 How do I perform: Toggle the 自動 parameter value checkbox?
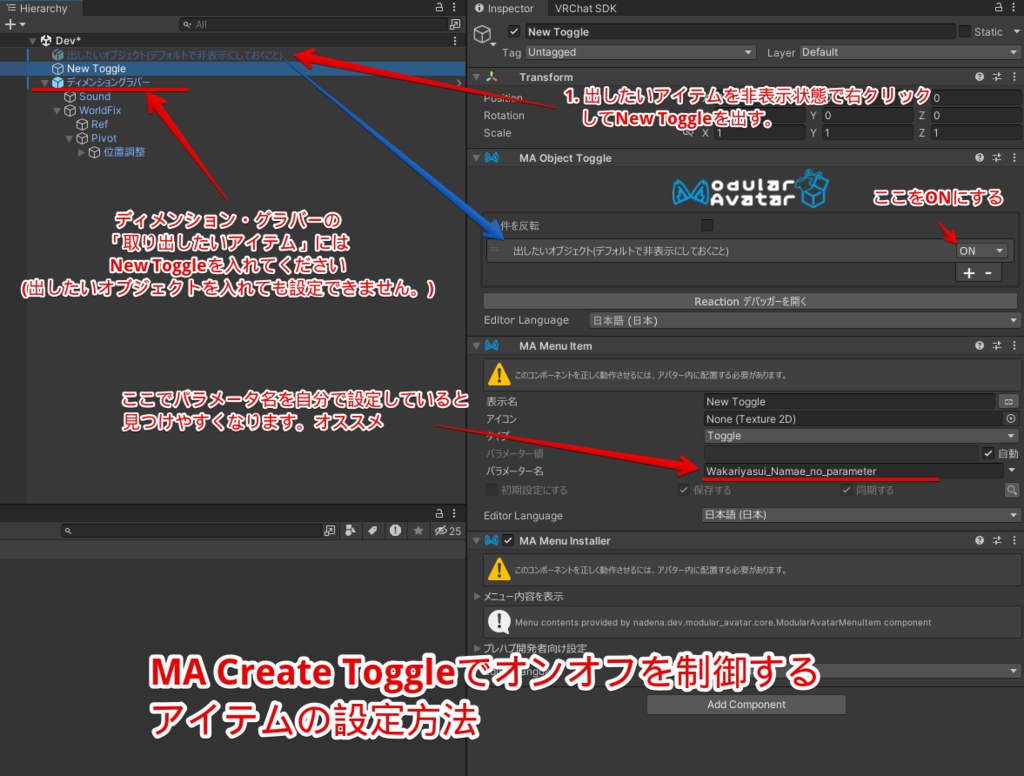coord(988,453)
